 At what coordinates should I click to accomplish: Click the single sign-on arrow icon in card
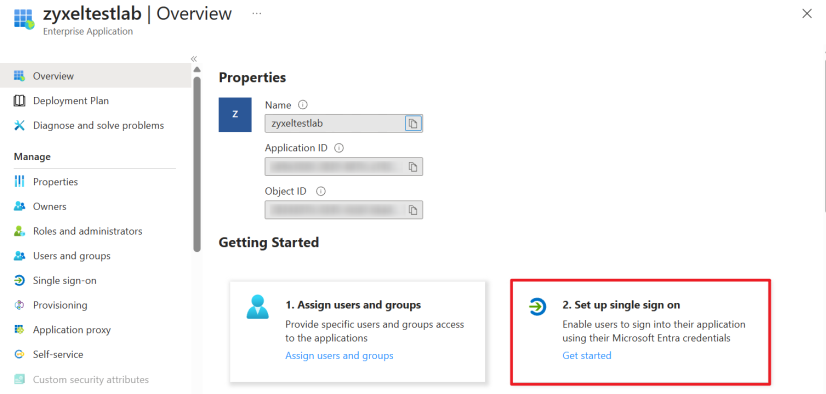(x=538, y=306)
